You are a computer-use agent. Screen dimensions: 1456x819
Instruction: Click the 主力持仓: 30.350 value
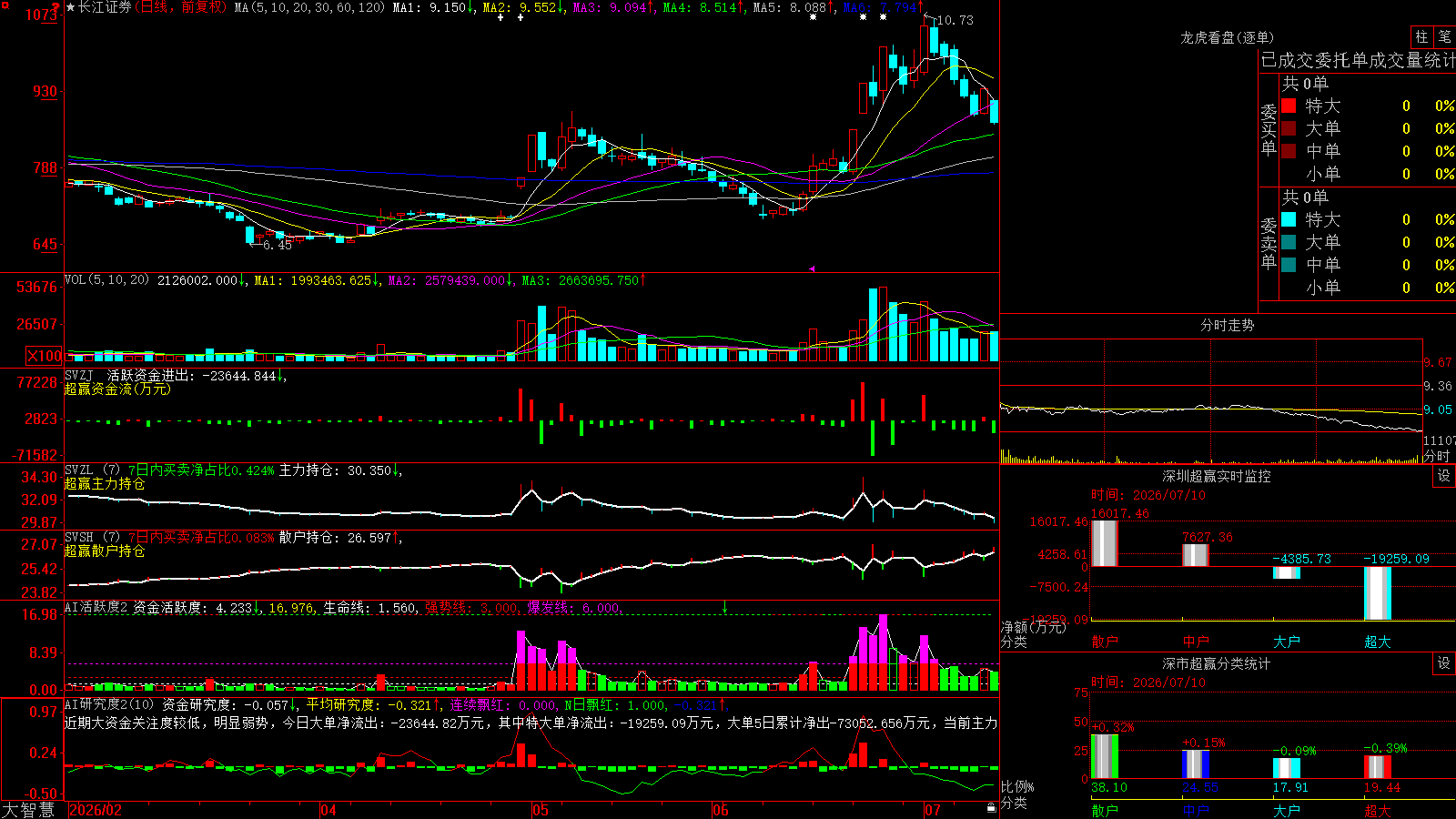[x=335, y=470]
